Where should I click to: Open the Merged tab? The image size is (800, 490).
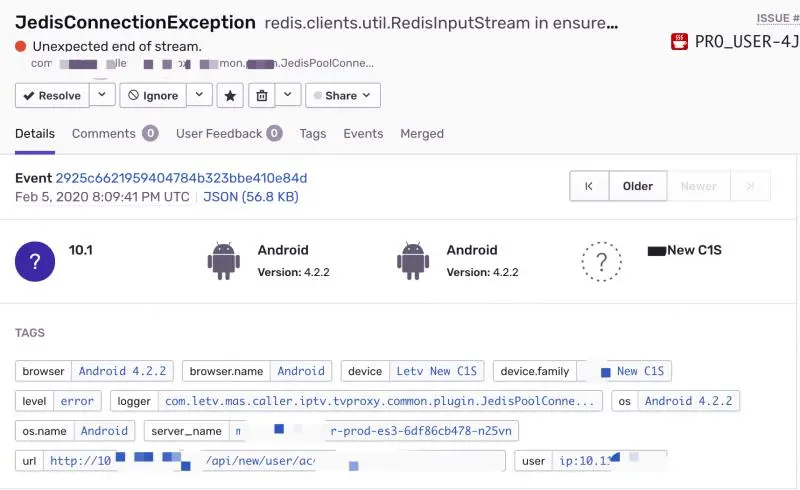[422, 134]
